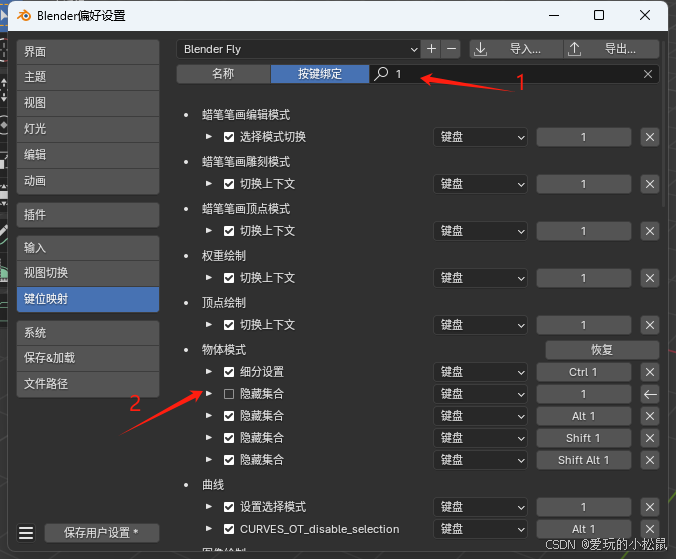Open the 视图切换 navigation section
This screenshot has height=559, width=676.
pyautogui.click(x=88, y=273)
